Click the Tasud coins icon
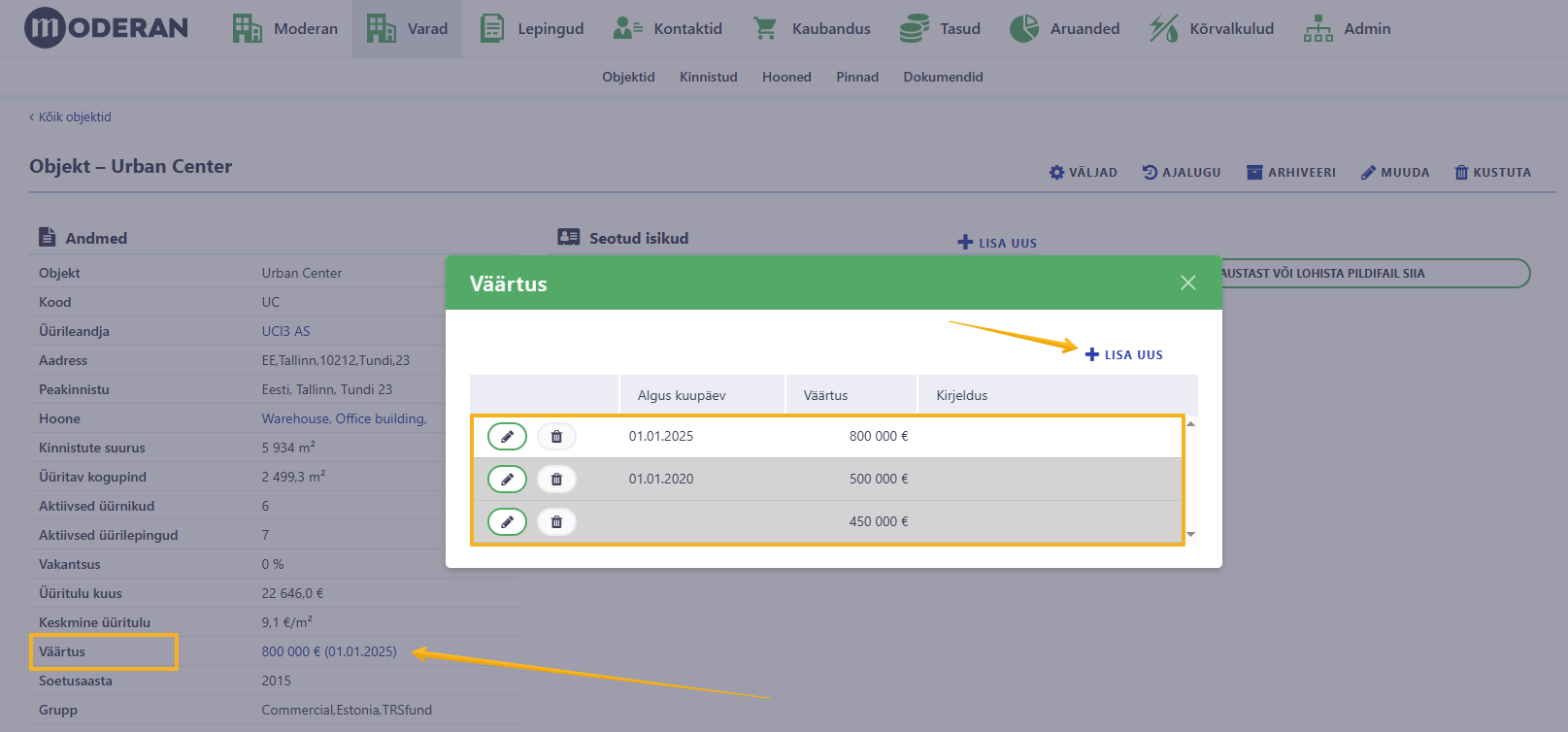 pos(914,28)
